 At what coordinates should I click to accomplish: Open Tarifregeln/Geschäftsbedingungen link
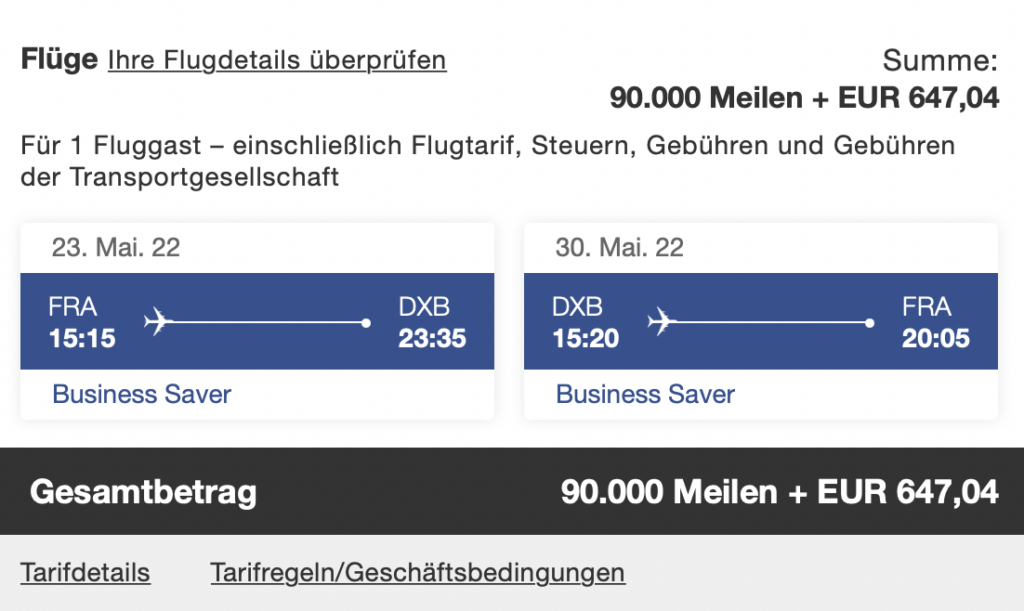pos(417,573)
